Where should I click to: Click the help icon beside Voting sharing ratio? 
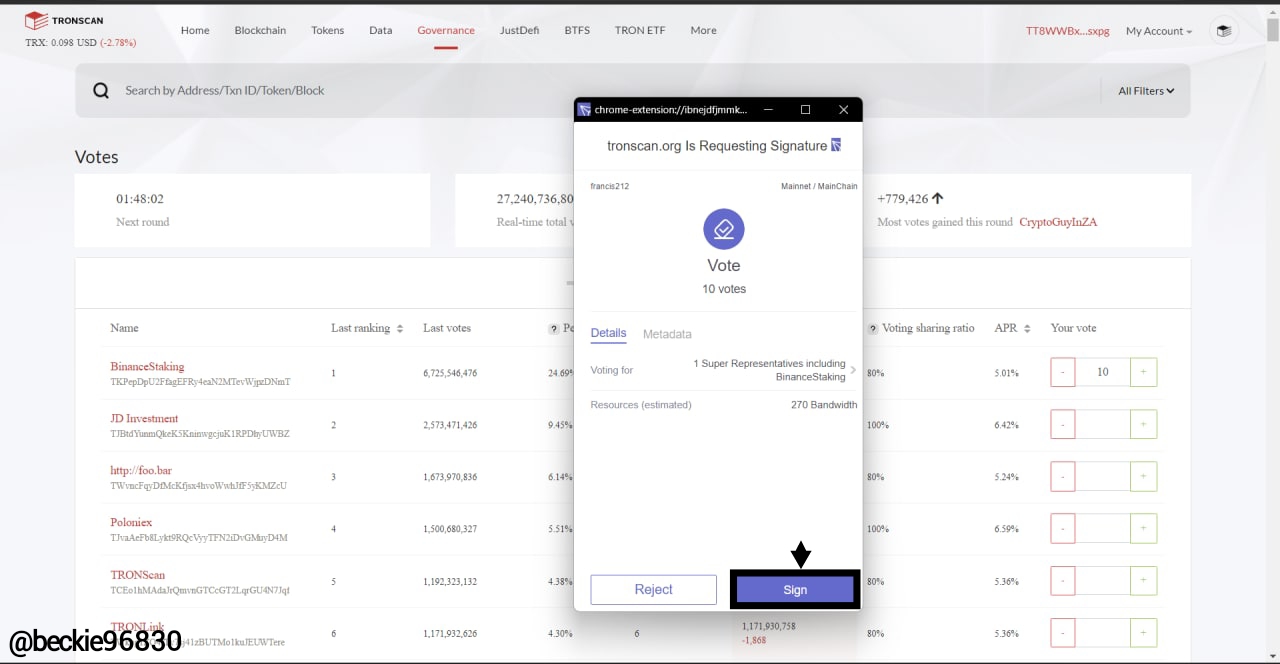click(x=873, y=328)
